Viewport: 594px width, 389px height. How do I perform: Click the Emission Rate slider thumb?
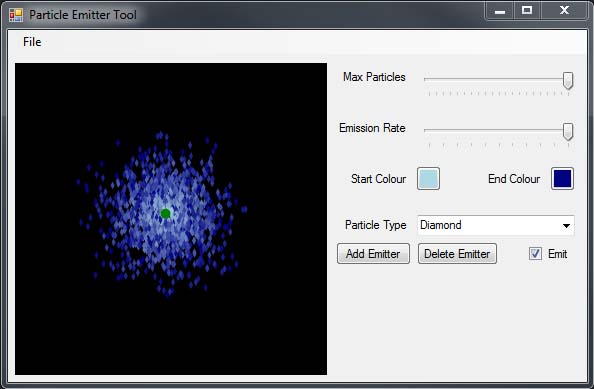pos(567,131)
